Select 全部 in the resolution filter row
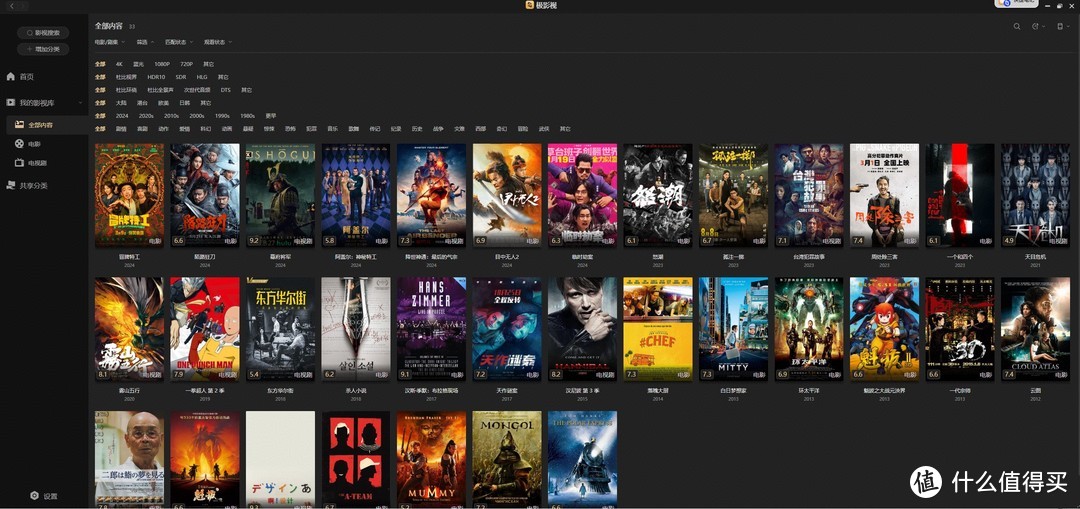Screen dimensions: 1080x509 click(100, 64)
